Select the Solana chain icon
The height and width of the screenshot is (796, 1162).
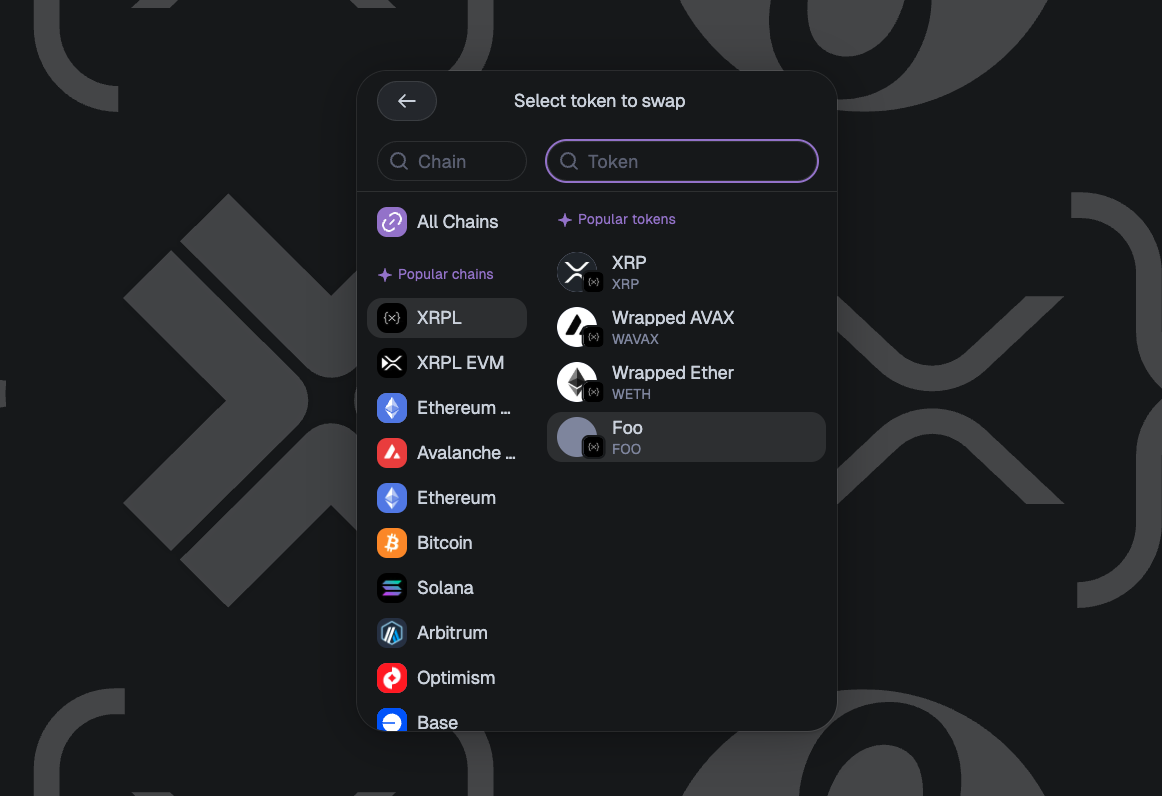coord(392,588)
